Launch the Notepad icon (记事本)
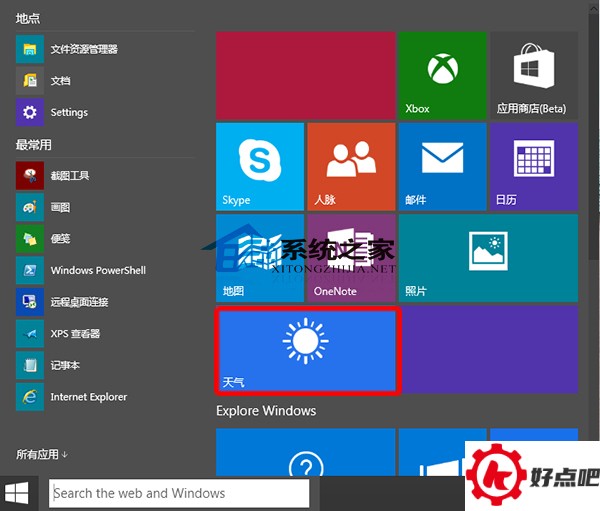Image resolution: width=600 pixels, height=511 pixels. [x=30, y=365]
